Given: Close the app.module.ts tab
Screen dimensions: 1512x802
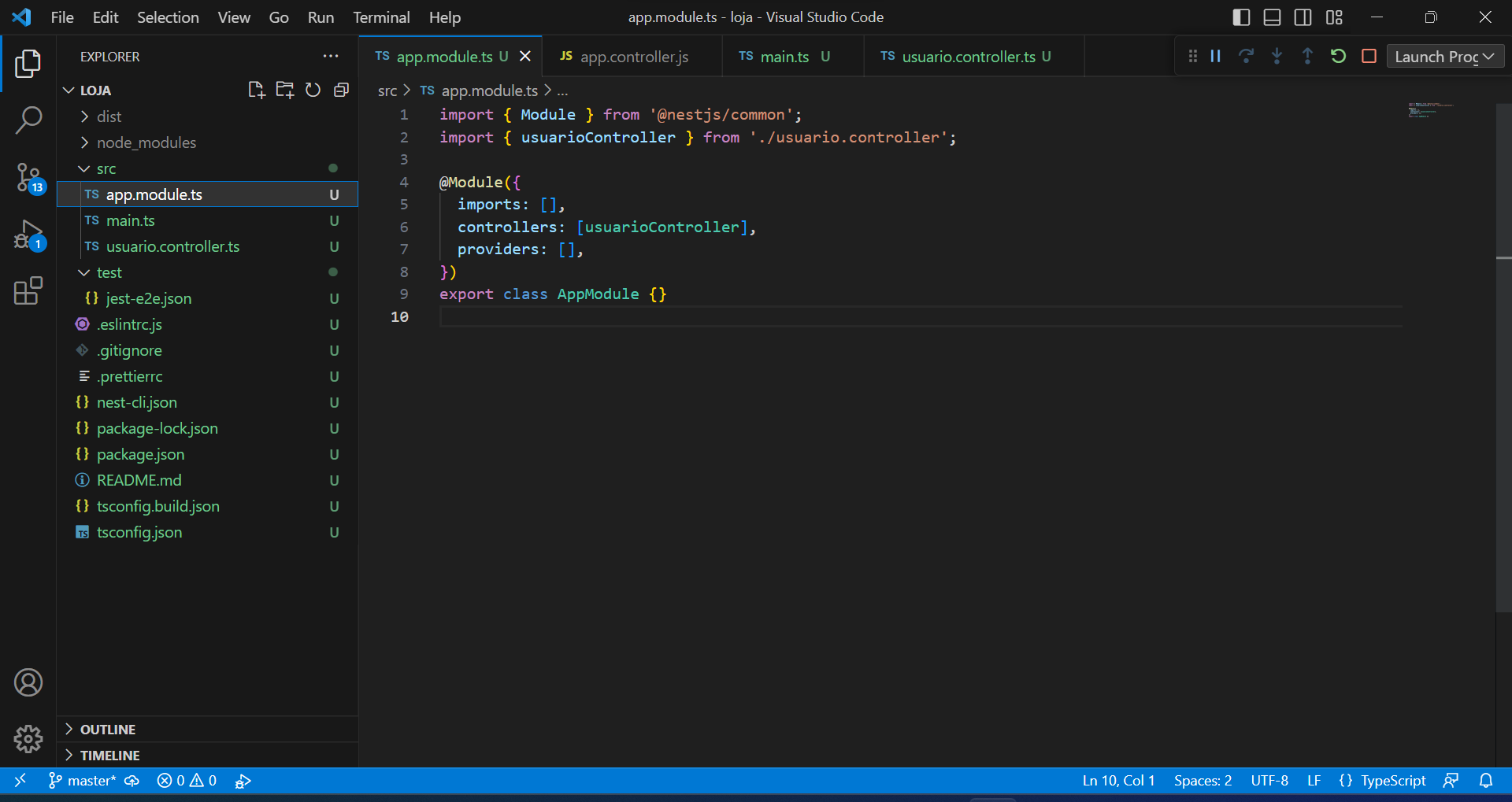Looking at the screenshot, I should tap(525, 57).
